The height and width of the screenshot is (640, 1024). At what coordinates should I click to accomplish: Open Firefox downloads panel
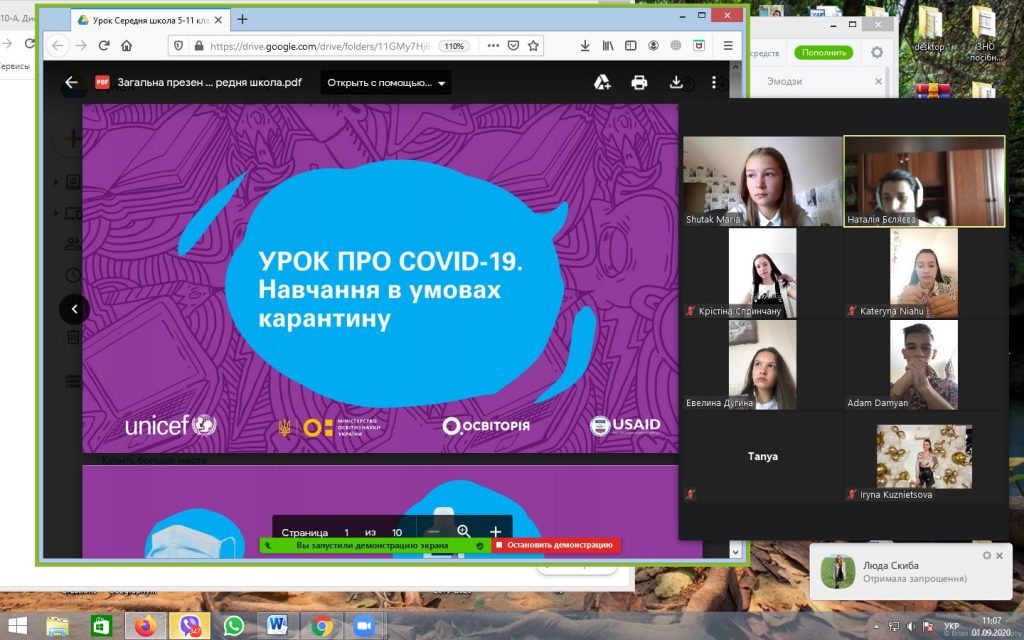click(x=585, y=46)
